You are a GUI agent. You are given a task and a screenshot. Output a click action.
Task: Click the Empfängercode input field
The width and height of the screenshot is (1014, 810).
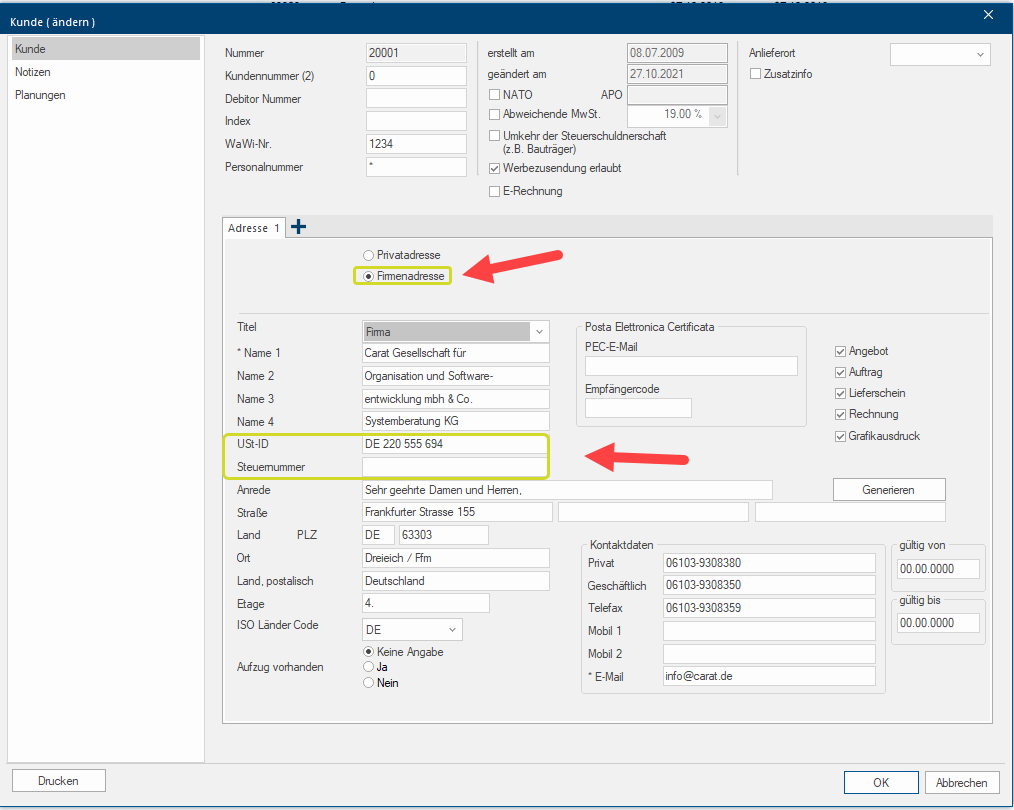pyautogui.click(x=638, y=408)
